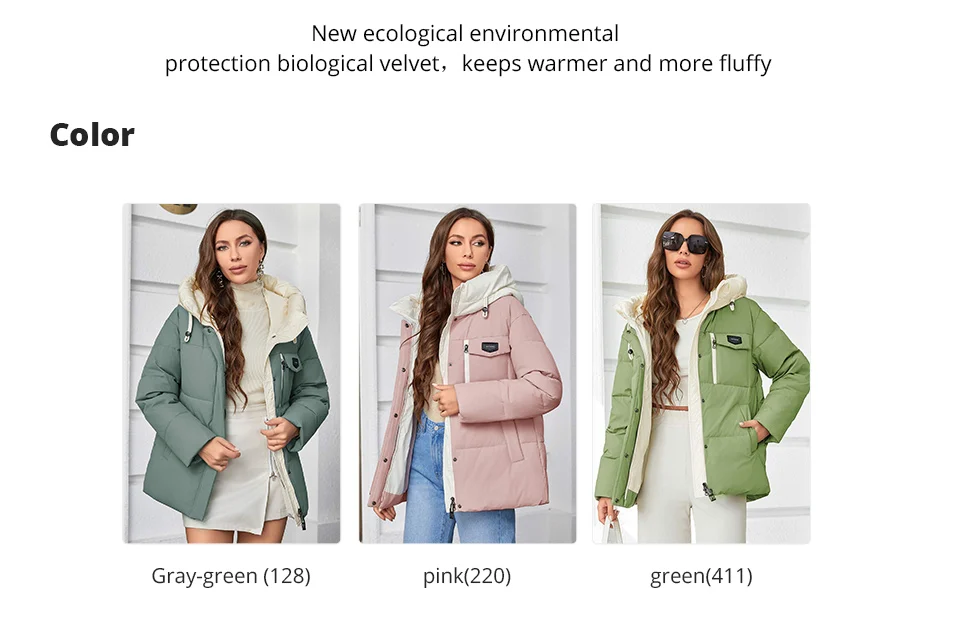
Task: Click the gold round object above gray-green model
Action: [178, 209]
